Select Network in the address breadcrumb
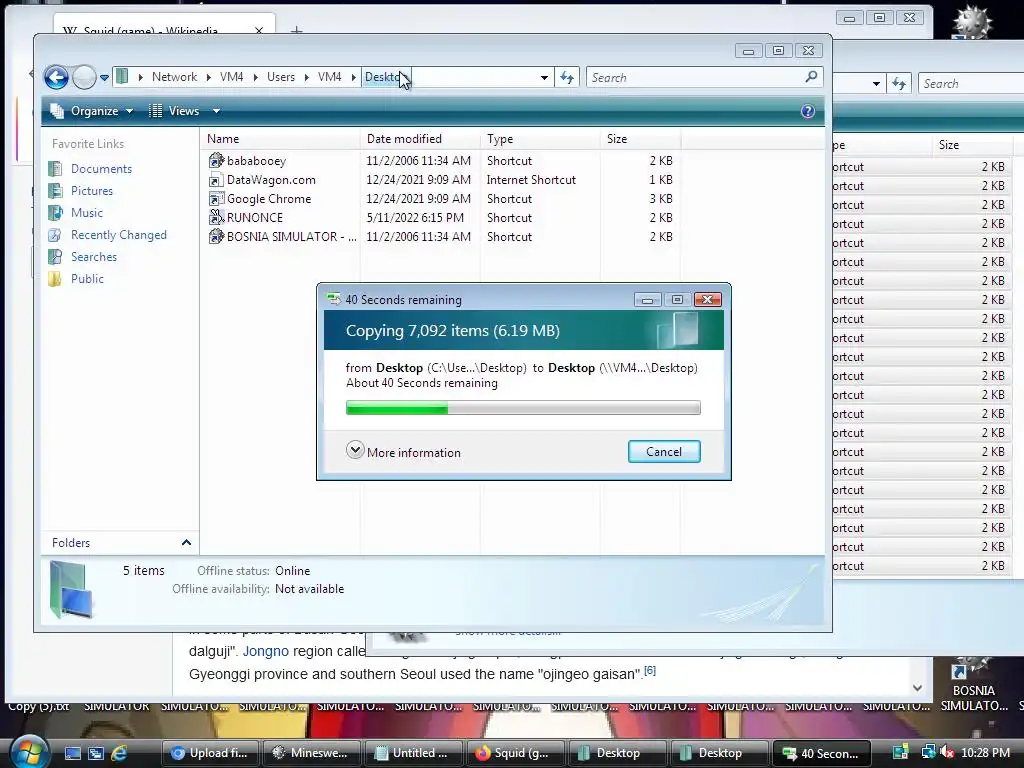Viewport: 1024px width, 768px height. [x=174, y=77]
